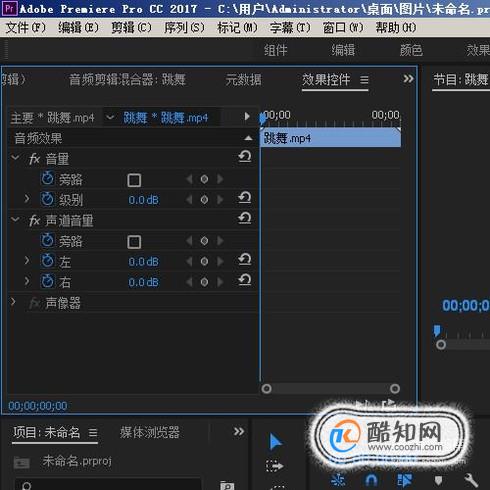Toggle timeline snap magnet icon
The height and width of the screenshot is (490, 490).
coord(371,480)
